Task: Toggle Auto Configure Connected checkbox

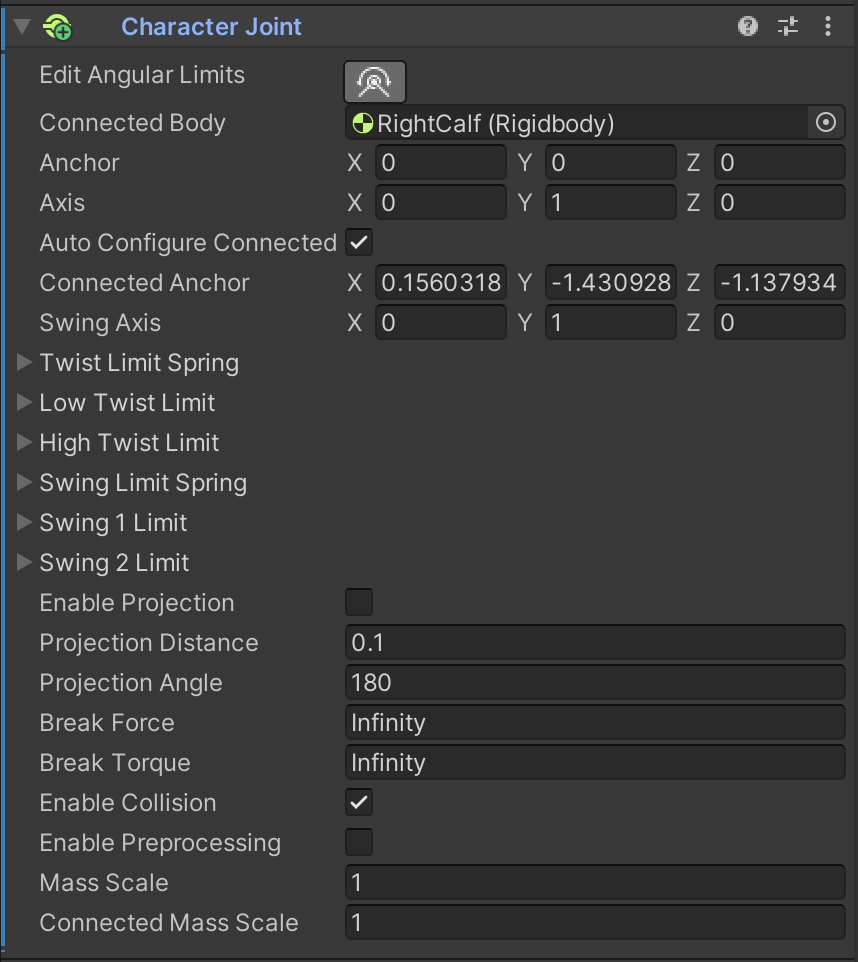Action: [359, 243]
